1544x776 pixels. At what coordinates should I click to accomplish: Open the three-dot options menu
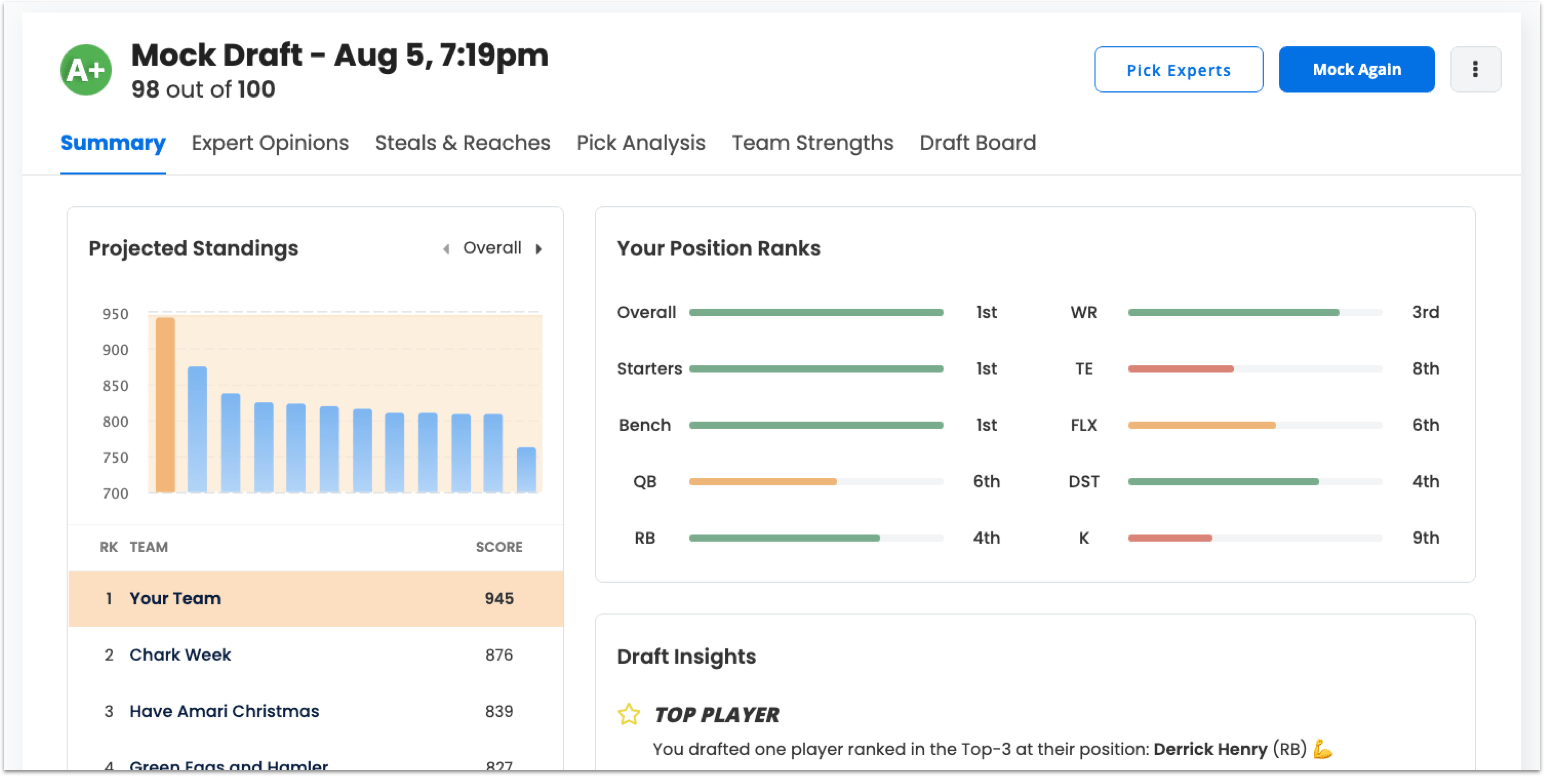click(1476, 69)
